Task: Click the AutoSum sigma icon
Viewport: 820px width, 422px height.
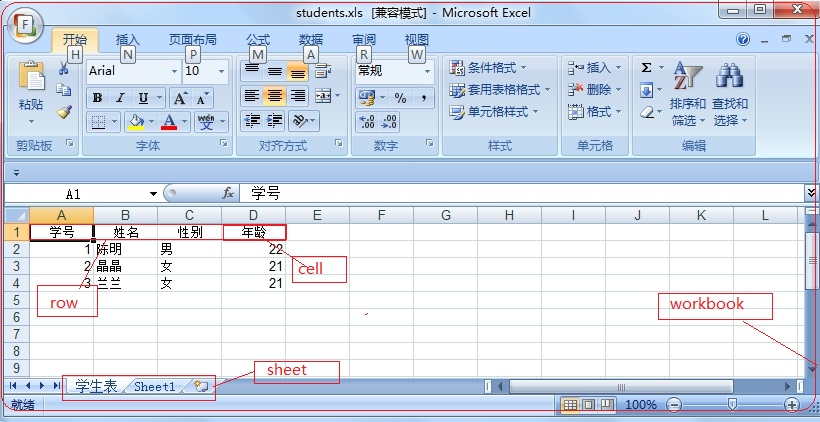Action: pos(646,68)
